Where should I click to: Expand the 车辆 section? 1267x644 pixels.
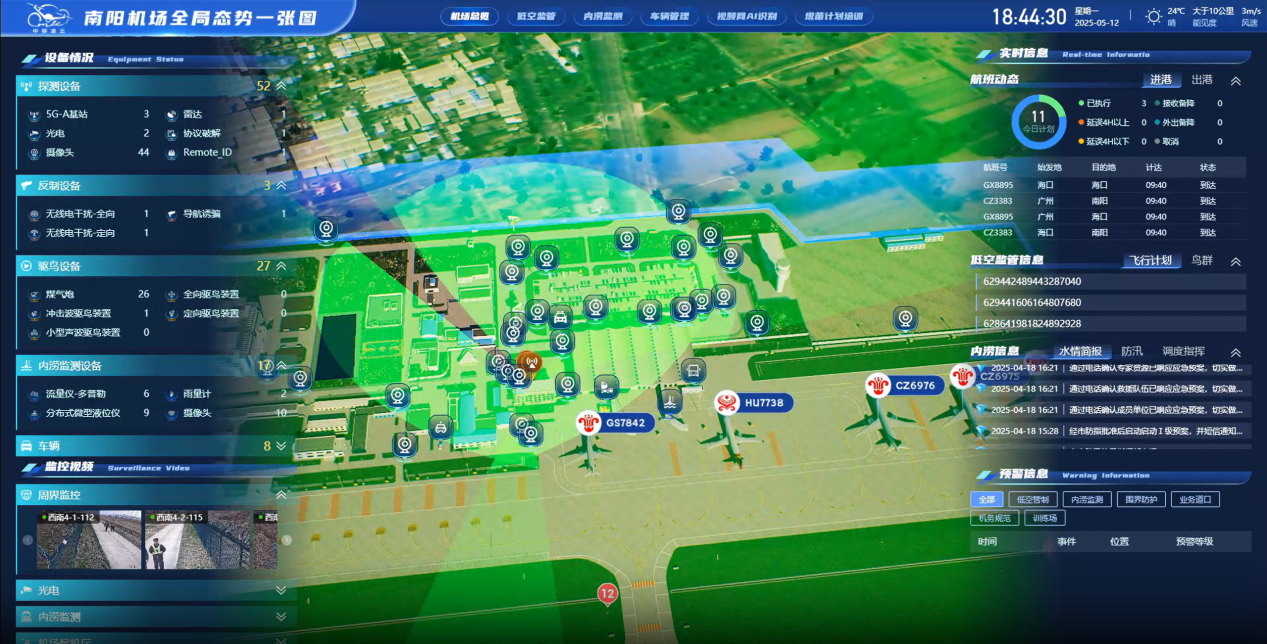281,446
